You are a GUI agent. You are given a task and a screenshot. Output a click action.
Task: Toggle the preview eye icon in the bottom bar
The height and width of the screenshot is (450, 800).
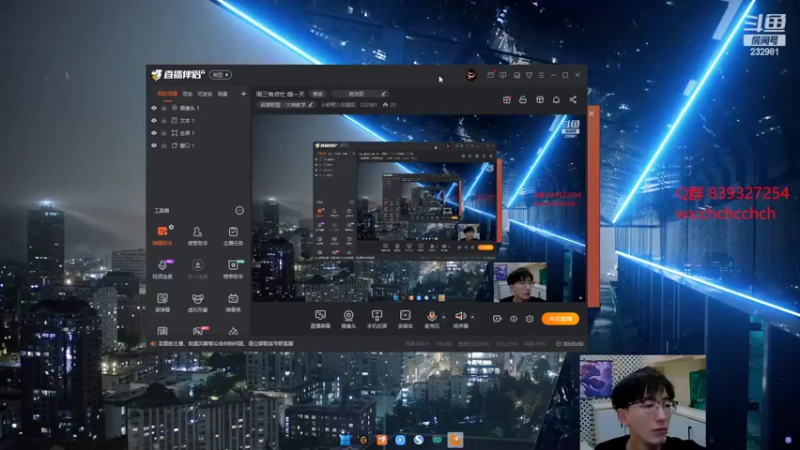[514, 319]
